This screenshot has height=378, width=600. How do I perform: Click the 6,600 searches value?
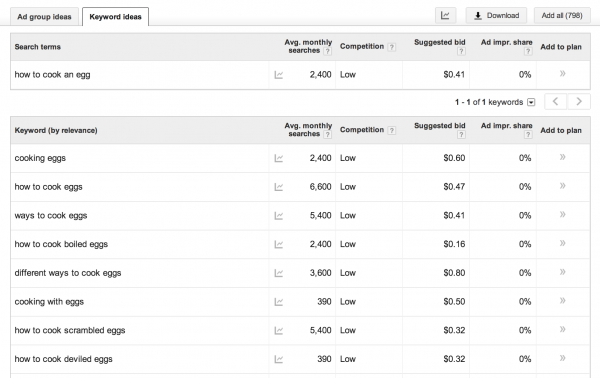coord(320,187)
